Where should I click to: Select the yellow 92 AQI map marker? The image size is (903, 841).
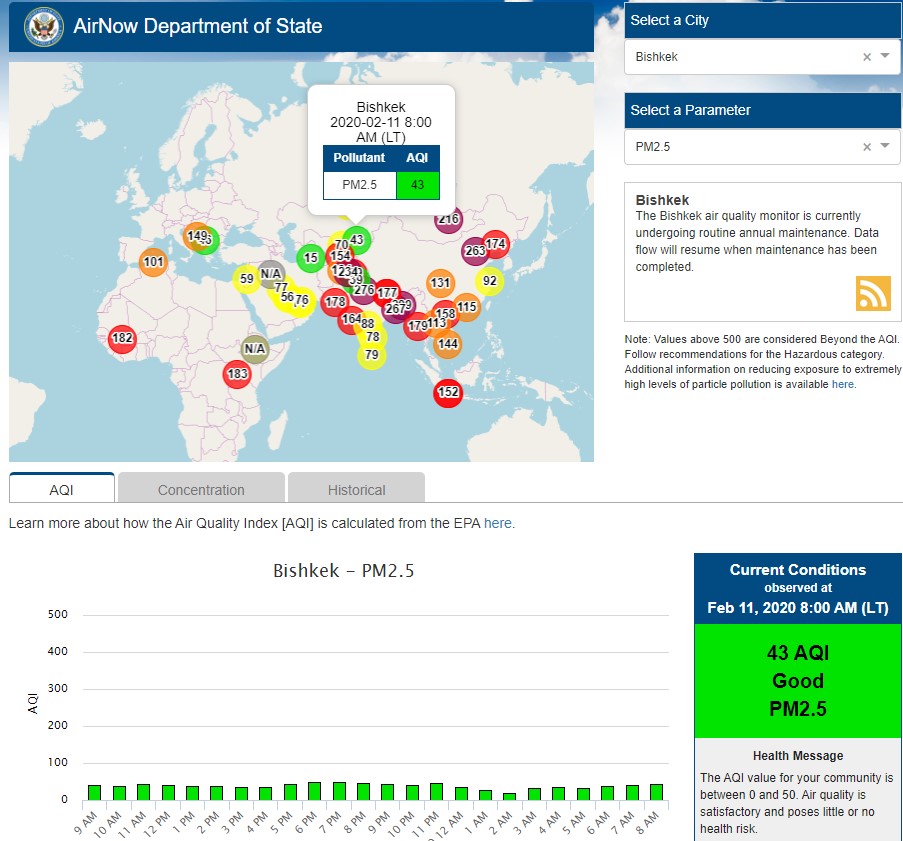489,281
